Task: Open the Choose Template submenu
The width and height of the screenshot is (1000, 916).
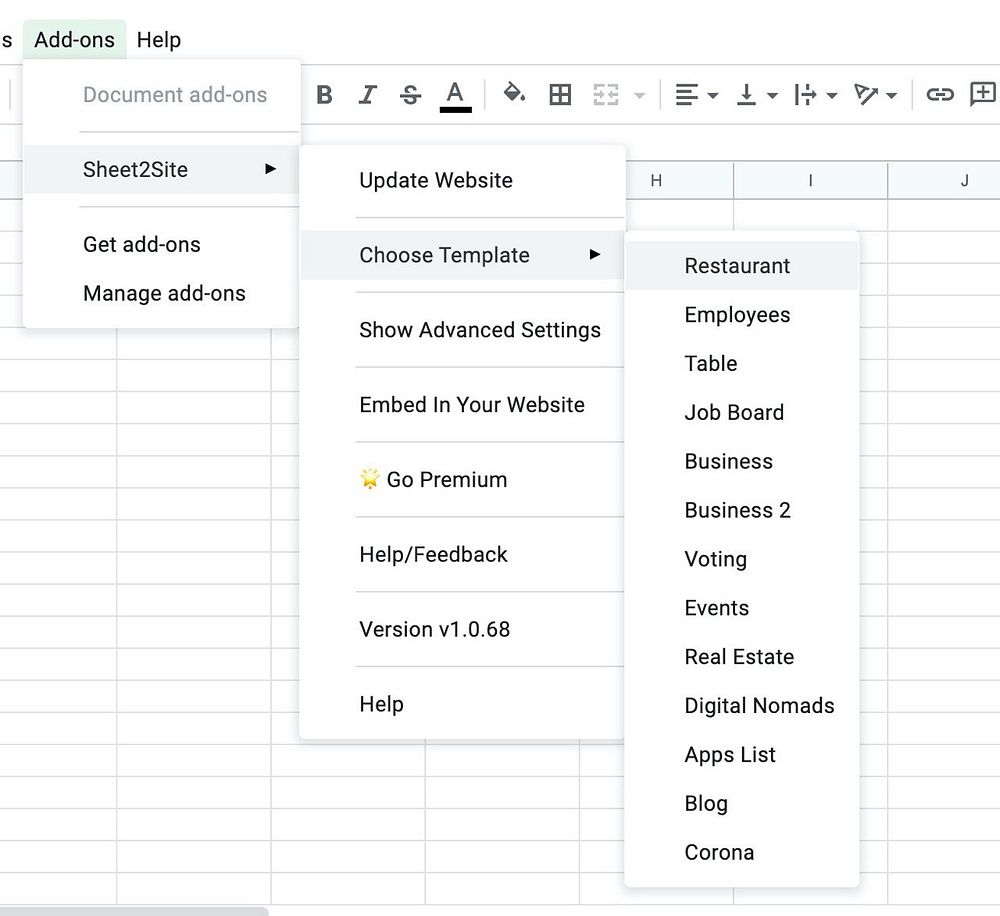Action: (462, 255)
